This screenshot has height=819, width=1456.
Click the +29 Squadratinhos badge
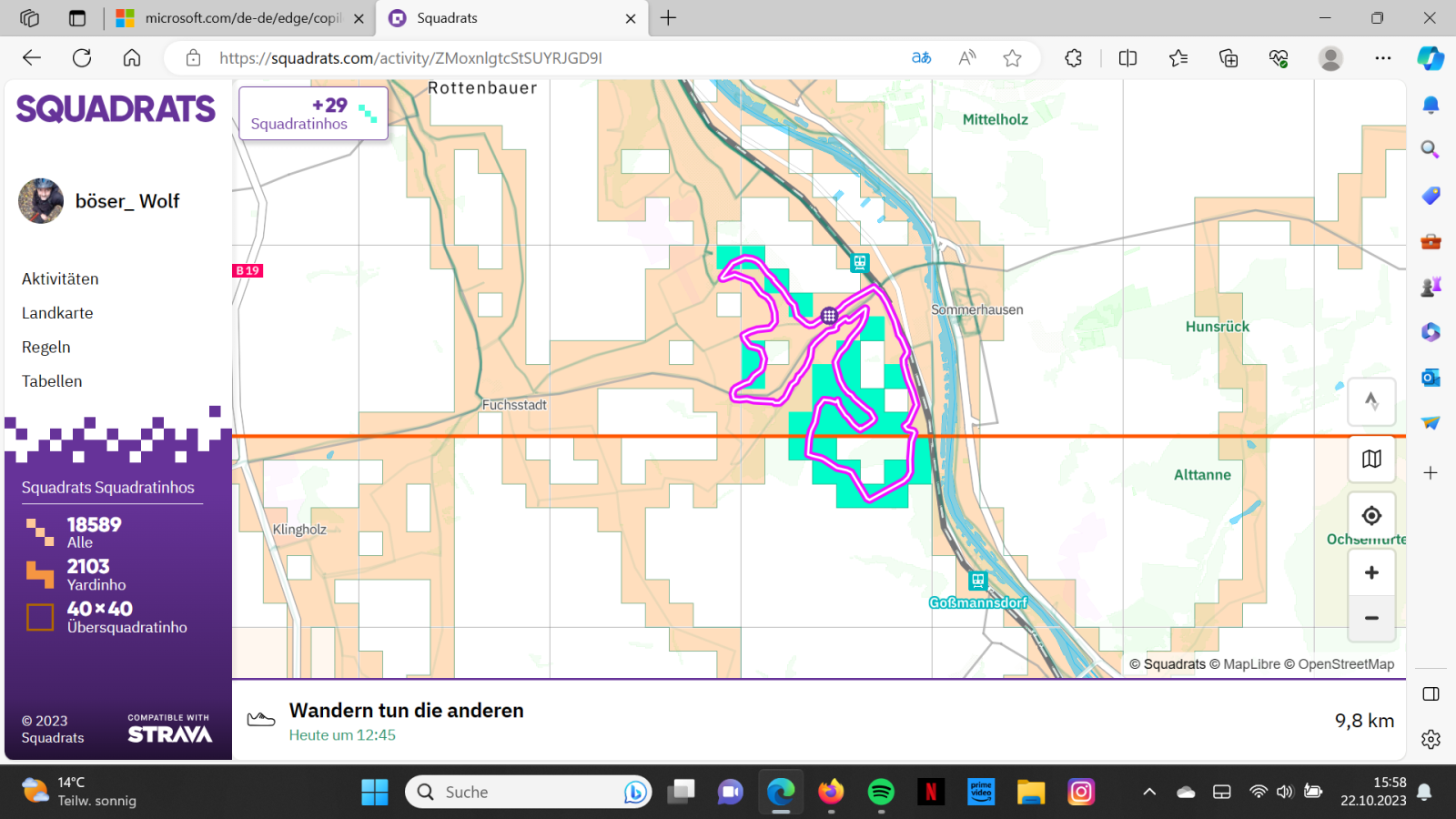[x=313, y=113]
